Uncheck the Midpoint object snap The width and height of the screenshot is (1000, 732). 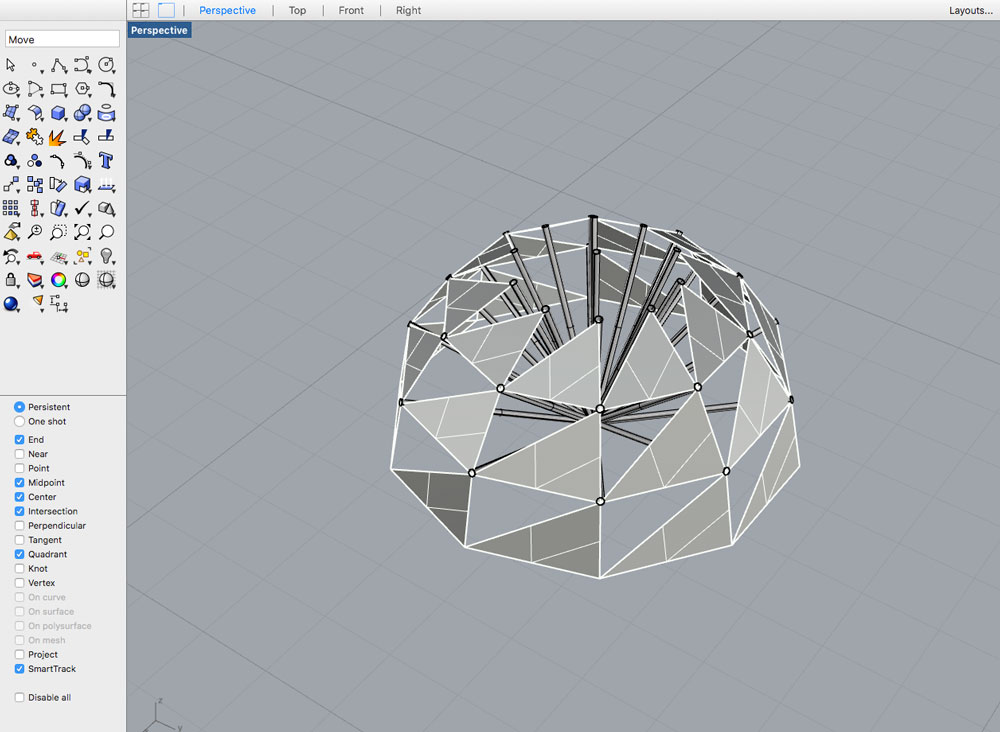click(19, 483)
